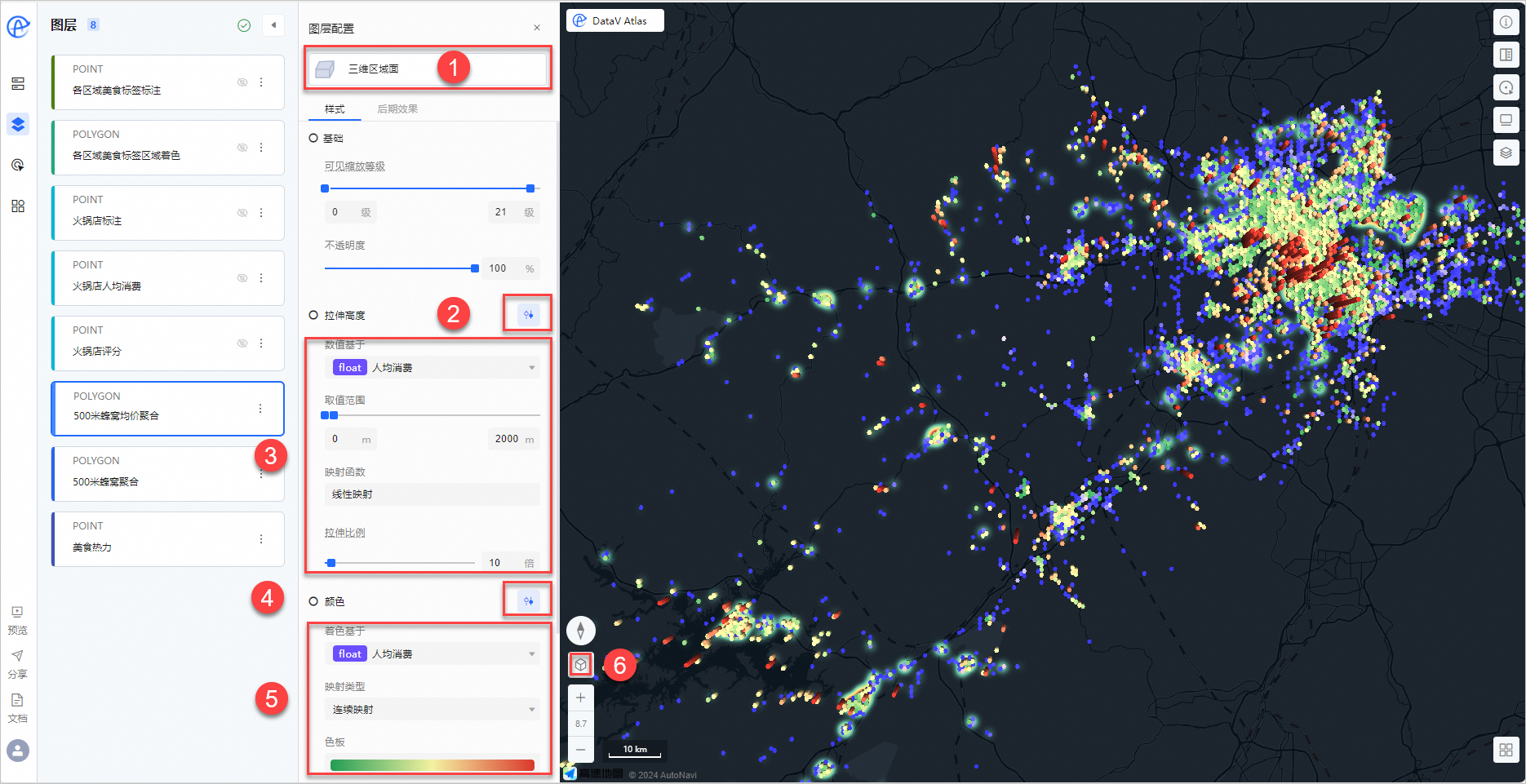Collapse the 拉伸高度 section

pyautogui.click(x=313, y=315)
